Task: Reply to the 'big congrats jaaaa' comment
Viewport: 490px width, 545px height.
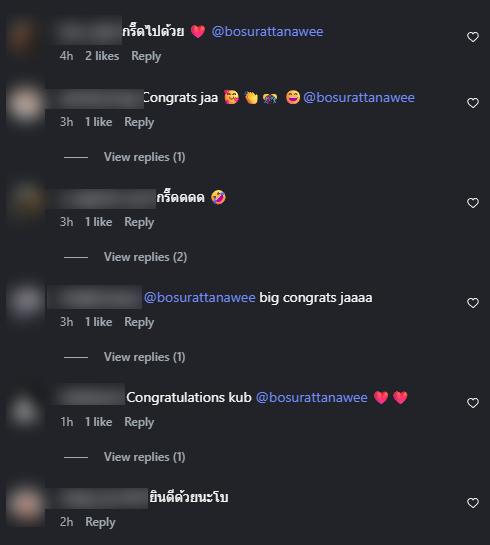Action: click(x=139, y=322)
